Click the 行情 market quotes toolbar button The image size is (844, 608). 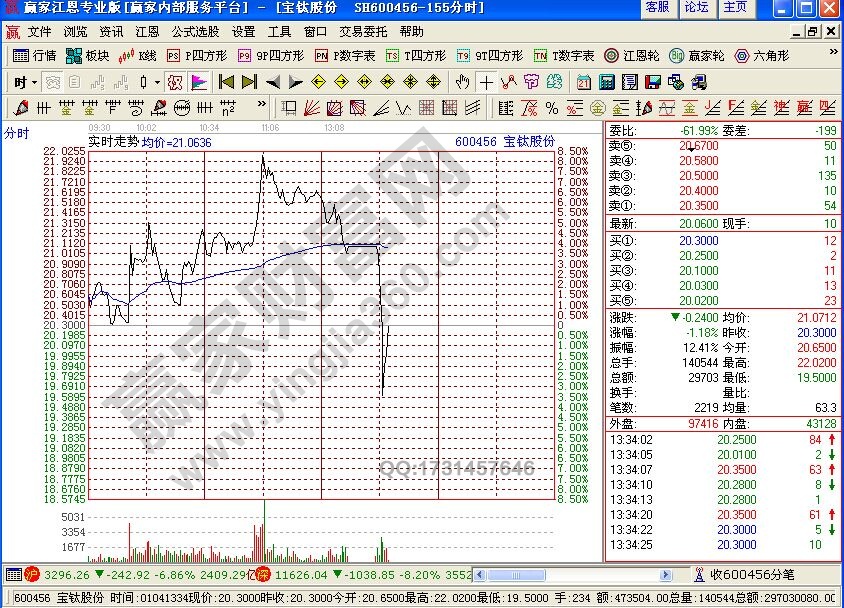point(34,56)
